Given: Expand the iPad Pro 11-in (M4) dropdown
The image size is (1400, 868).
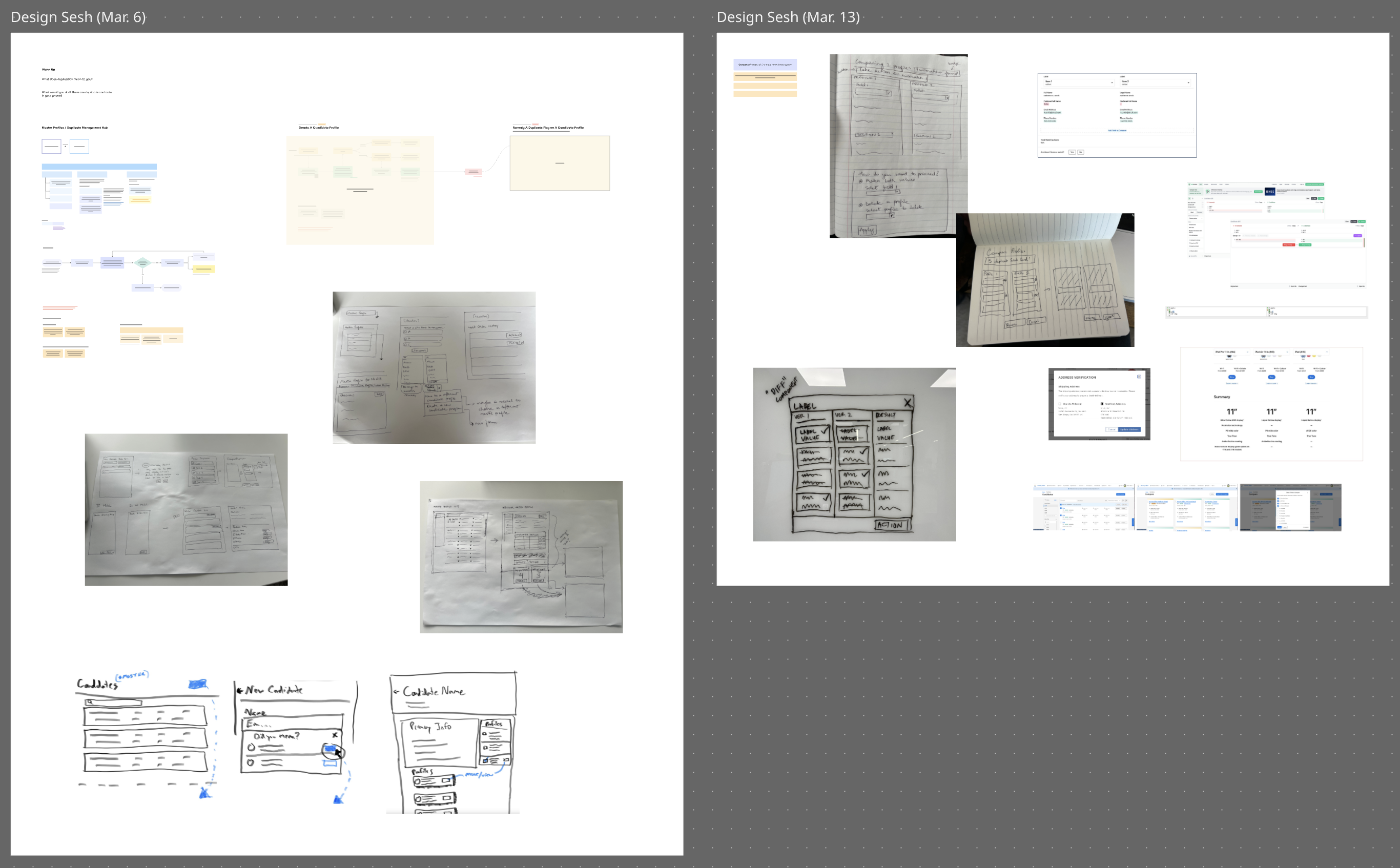Looking at the screenshot, I should point(1232,352).
